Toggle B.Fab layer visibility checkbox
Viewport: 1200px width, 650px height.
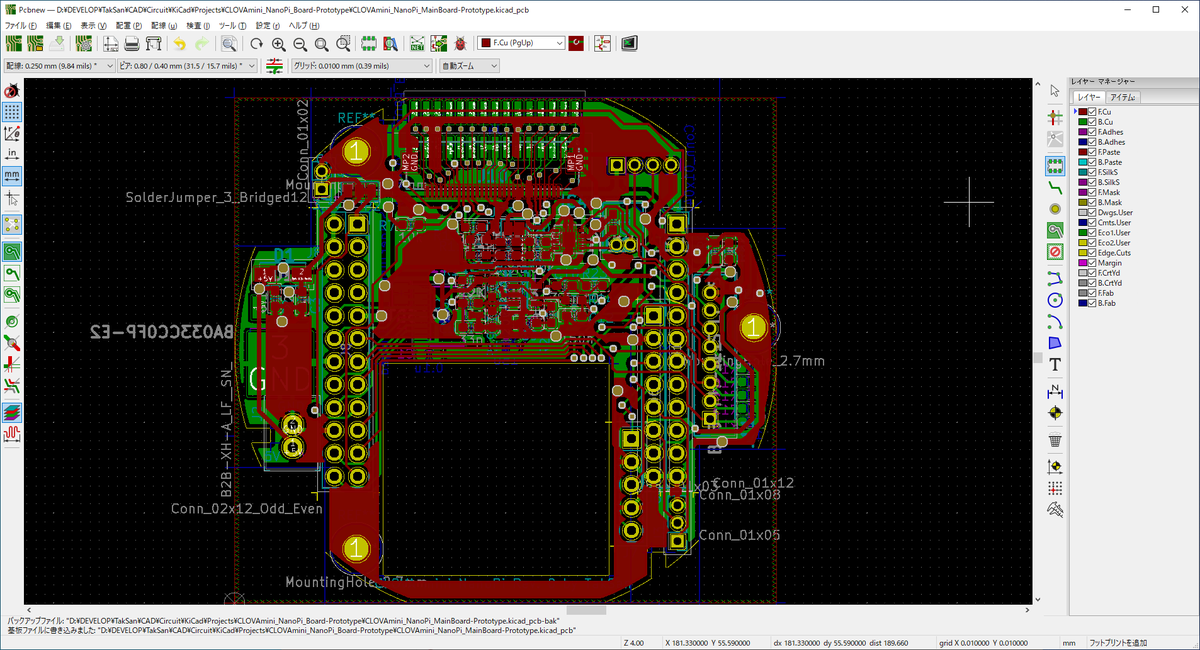[x=1092, y=303]
